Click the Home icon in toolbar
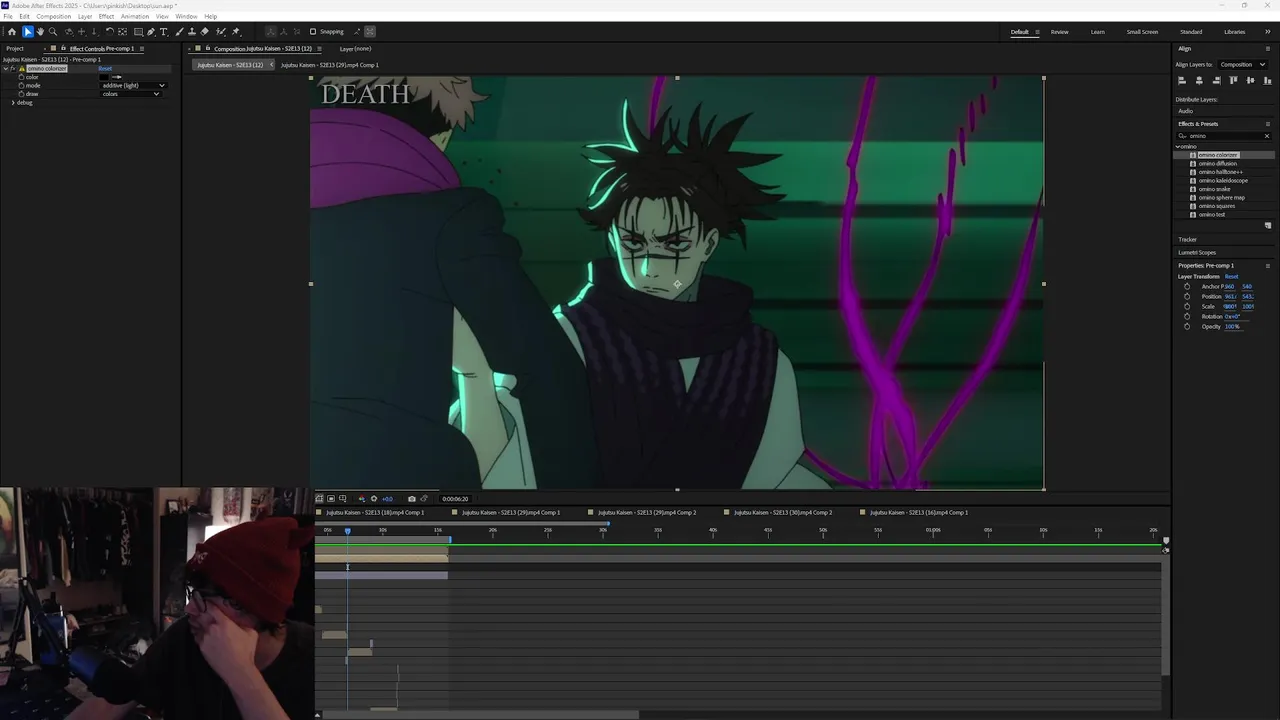Viewport: 1280px width, 720px height. click(x=12, y=31)
